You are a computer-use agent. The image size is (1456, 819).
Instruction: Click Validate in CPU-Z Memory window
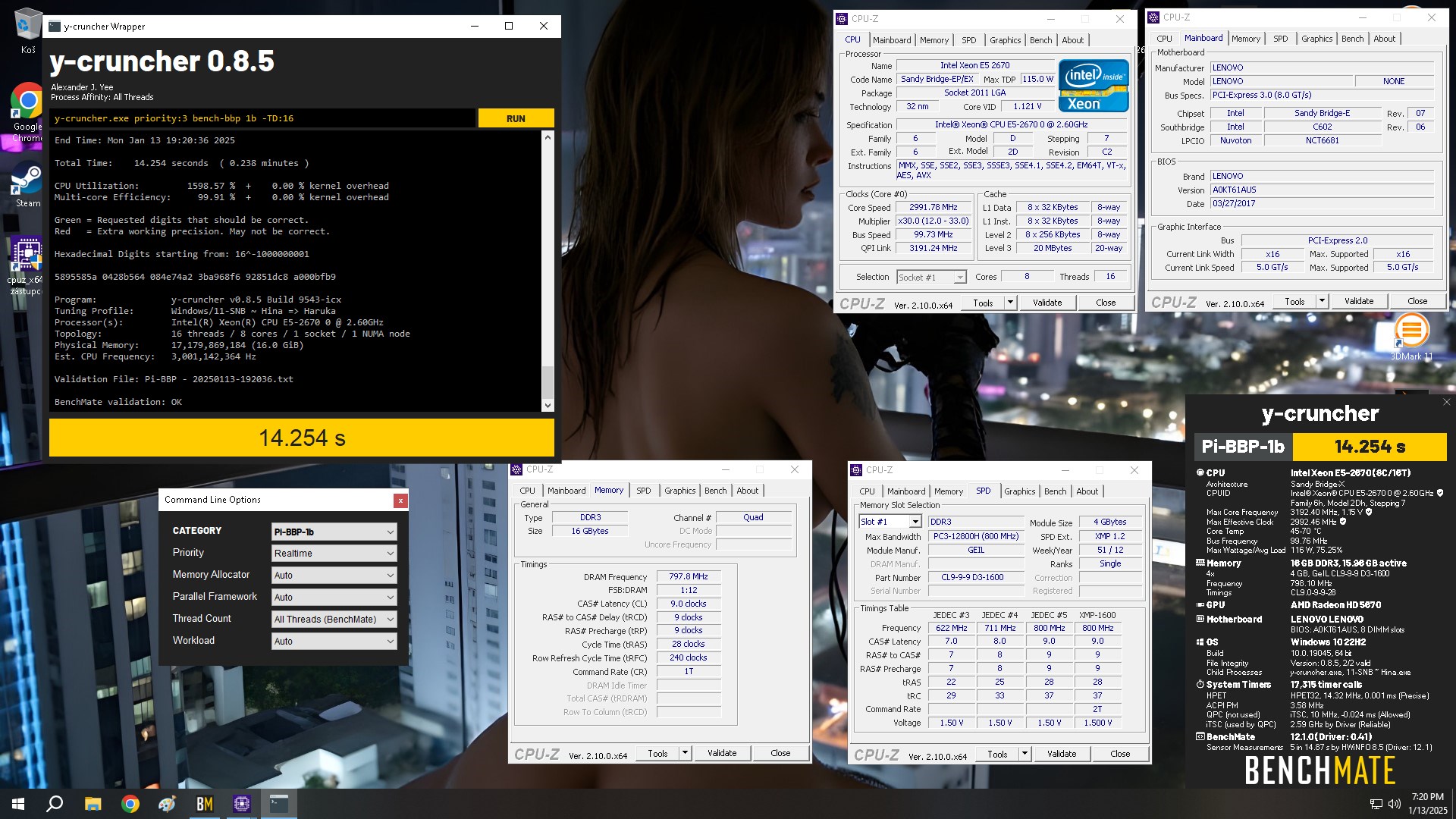coord(722,753)
